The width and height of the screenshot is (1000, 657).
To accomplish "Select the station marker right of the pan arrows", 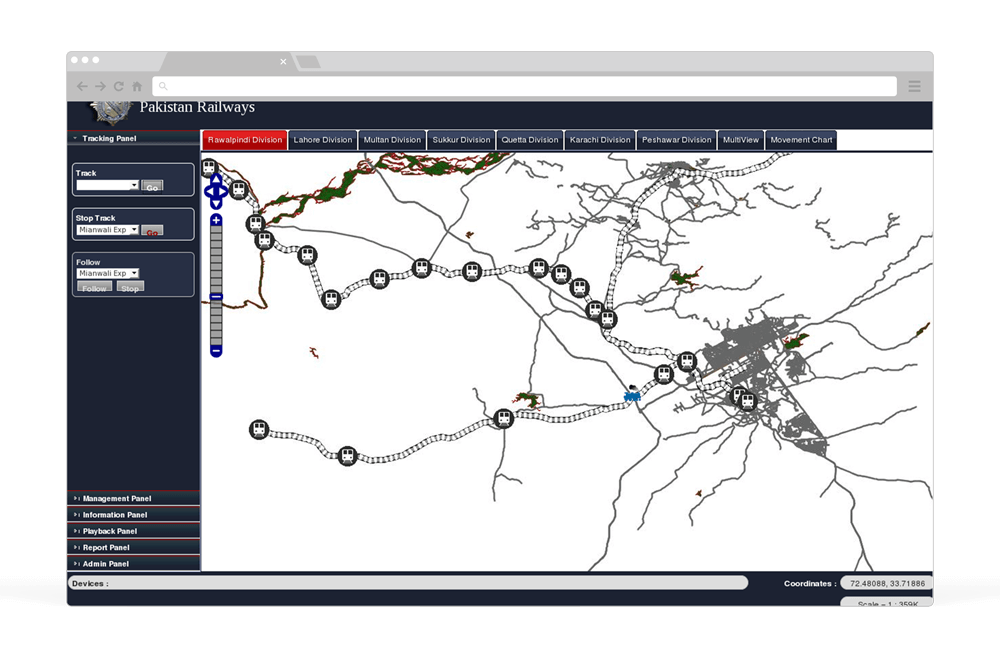I will [x=239, y=189].
